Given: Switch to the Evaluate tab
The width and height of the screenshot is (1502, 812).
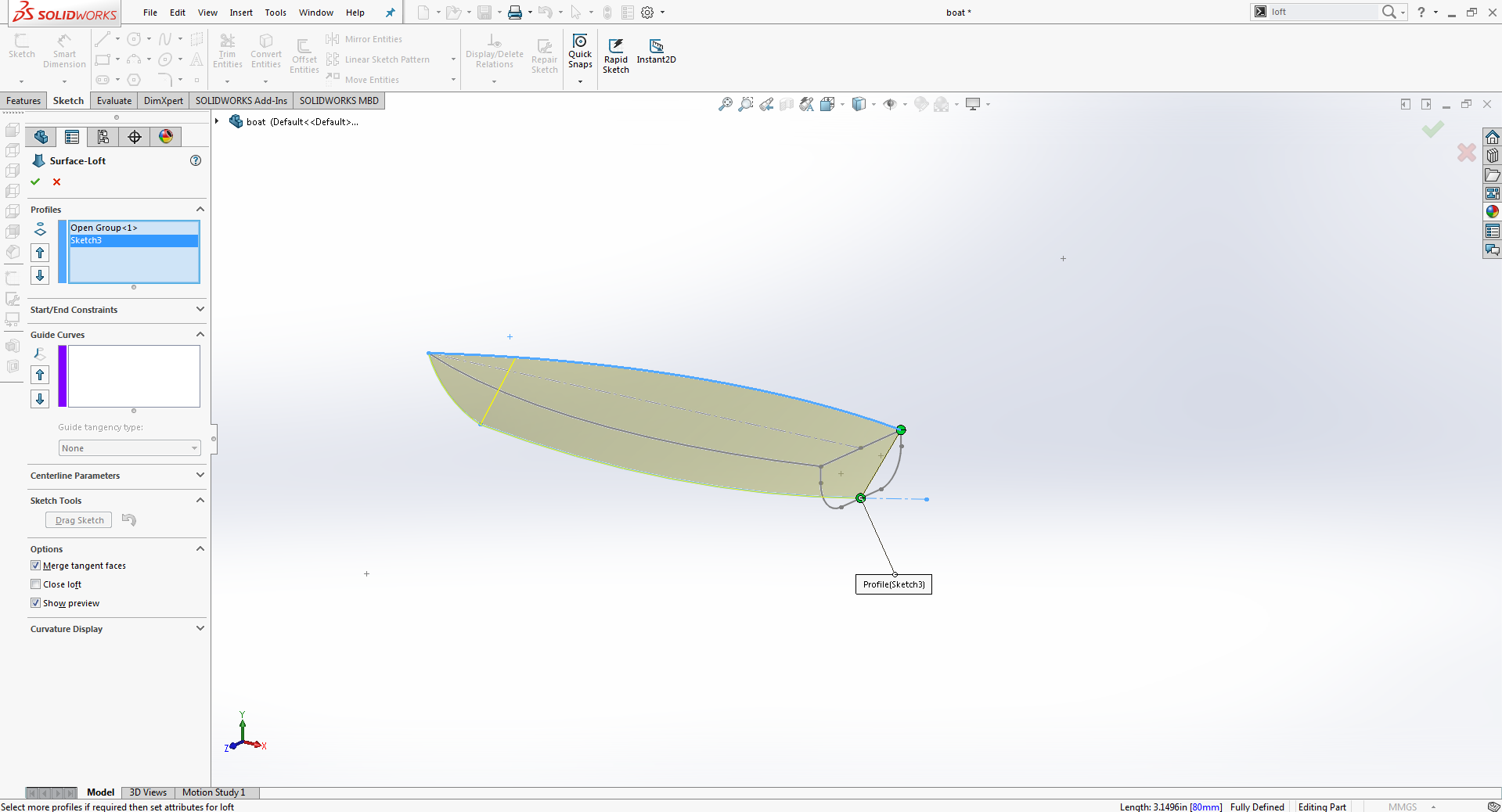Looking at the screenshot, I should (114, 101).
